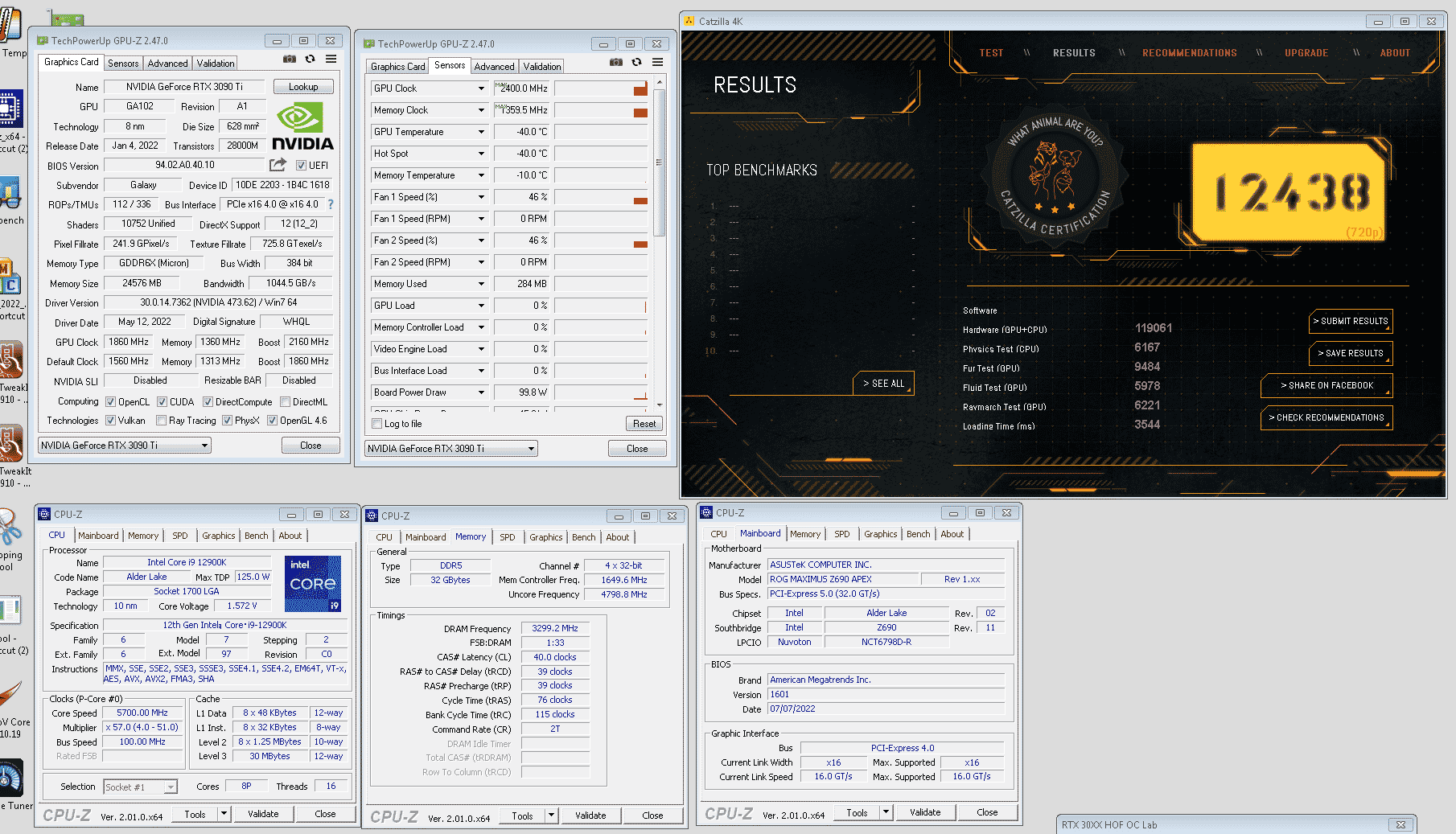Click refresh icon in GPU-Z Sensors window
1456x834 pixels.
pyautogui.click(x=636, y=62)
